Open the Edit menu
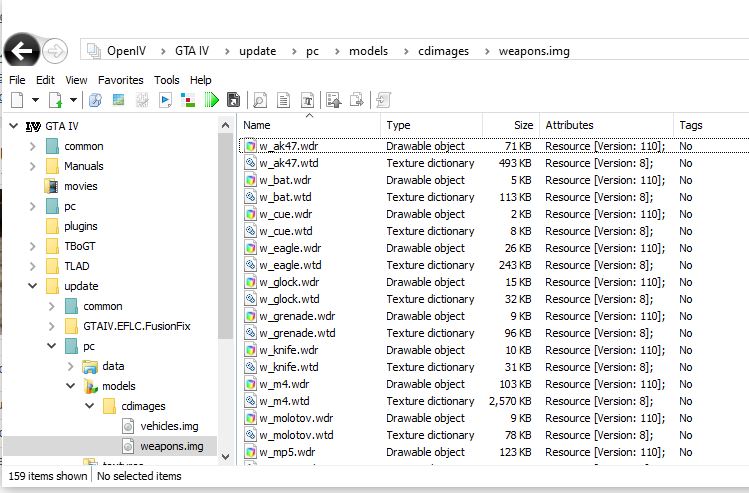 point(45,80)
